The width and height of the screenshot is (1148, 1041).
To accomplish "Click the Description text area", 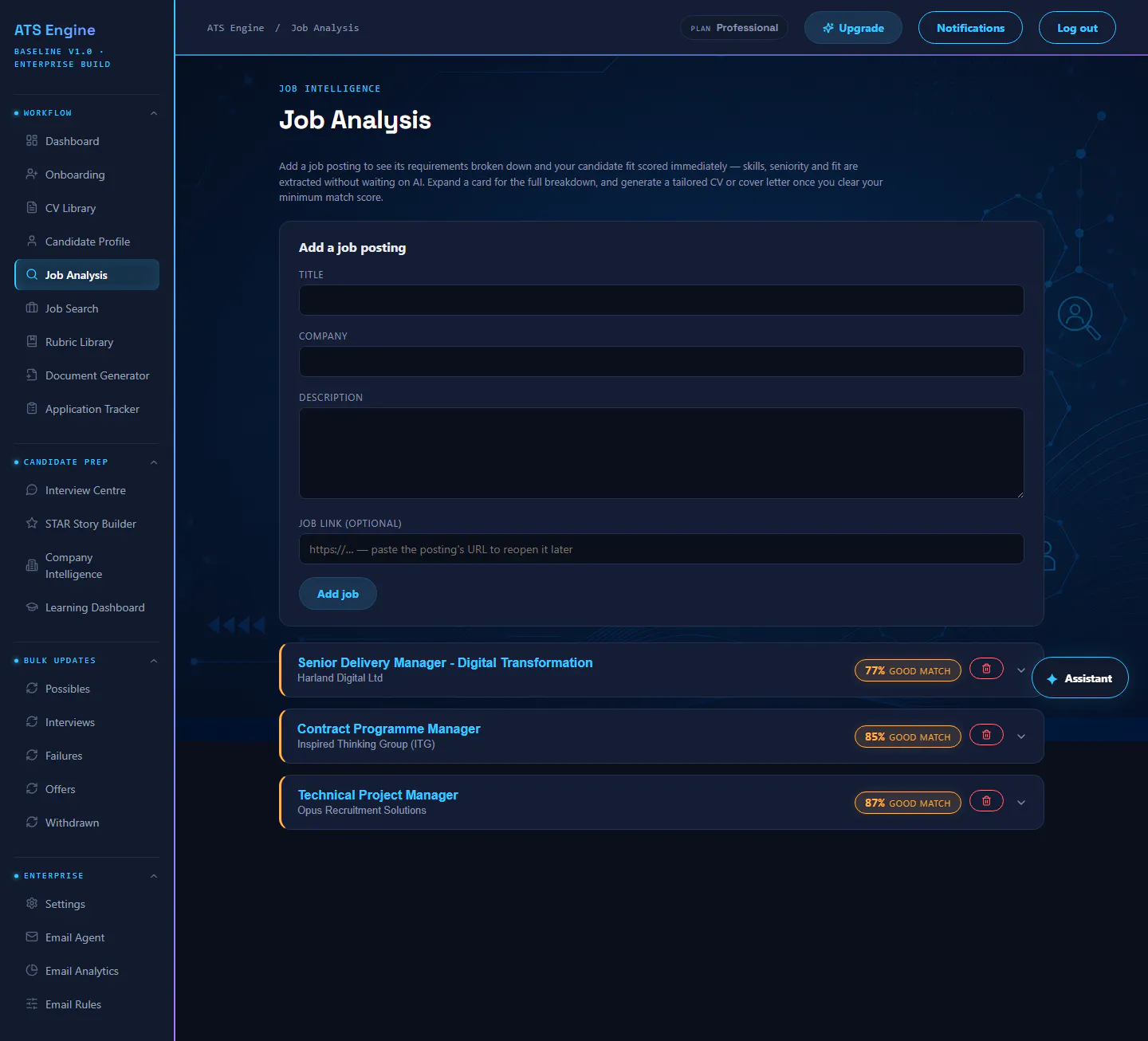I will coord(661,454).
